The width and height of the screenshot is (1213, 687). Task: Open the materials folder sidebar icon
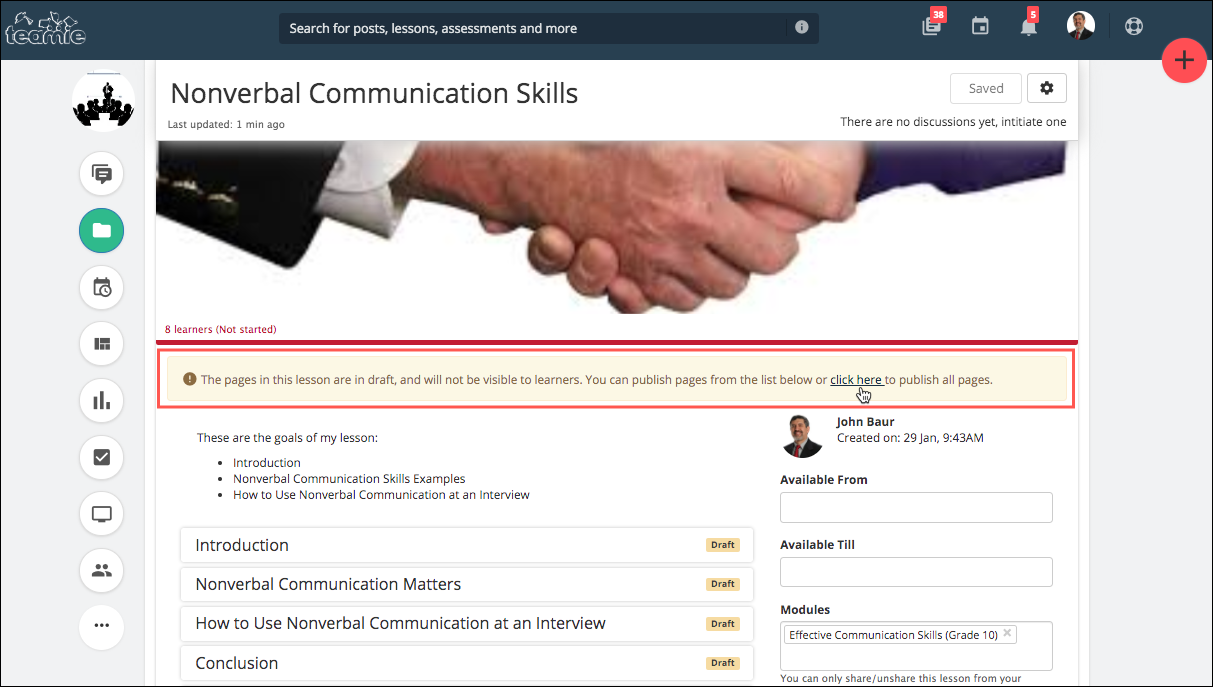pyautogui.click(x=101, y=231)
